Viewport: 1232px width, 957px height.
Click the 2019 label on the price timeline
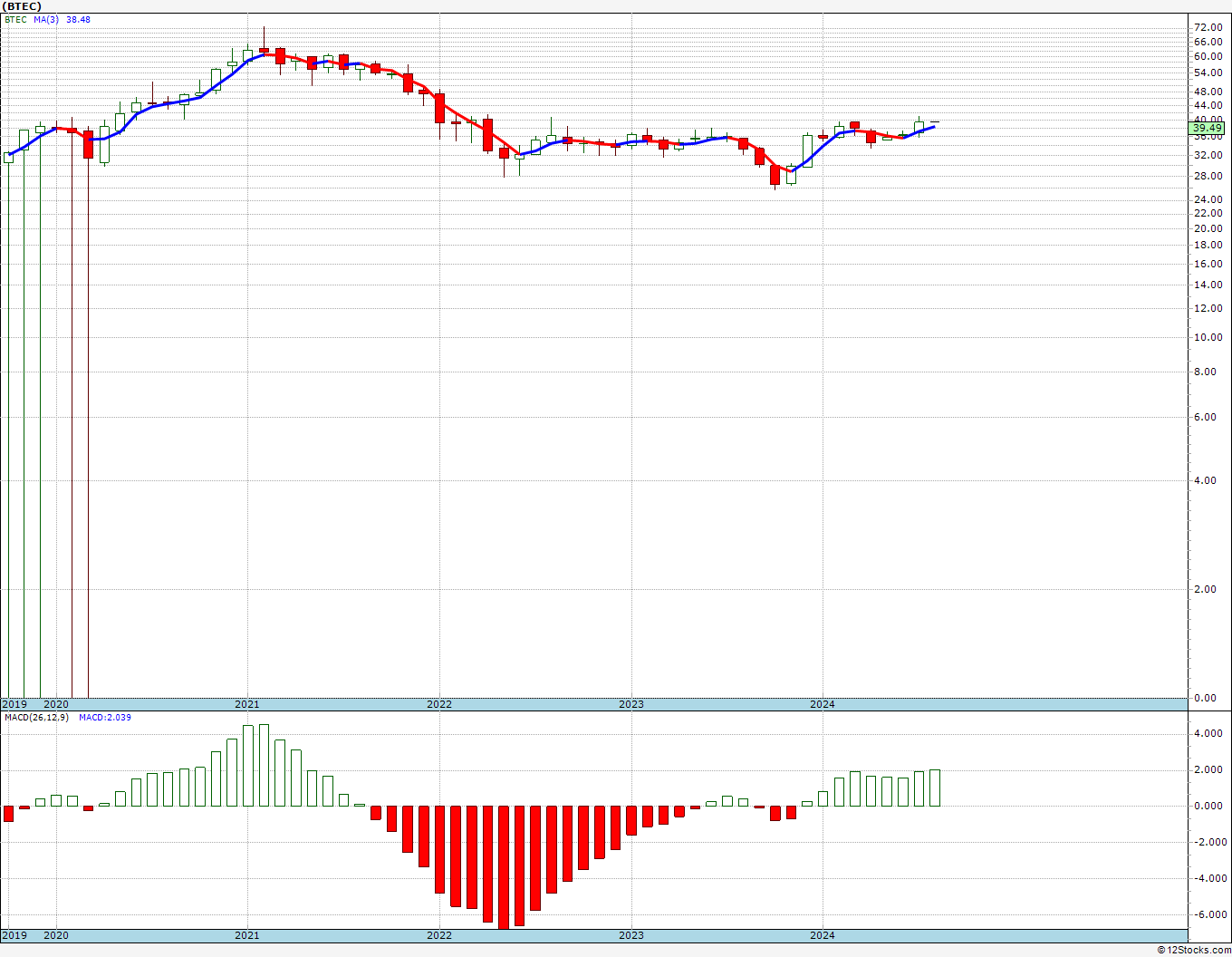[x=15, y=704]
